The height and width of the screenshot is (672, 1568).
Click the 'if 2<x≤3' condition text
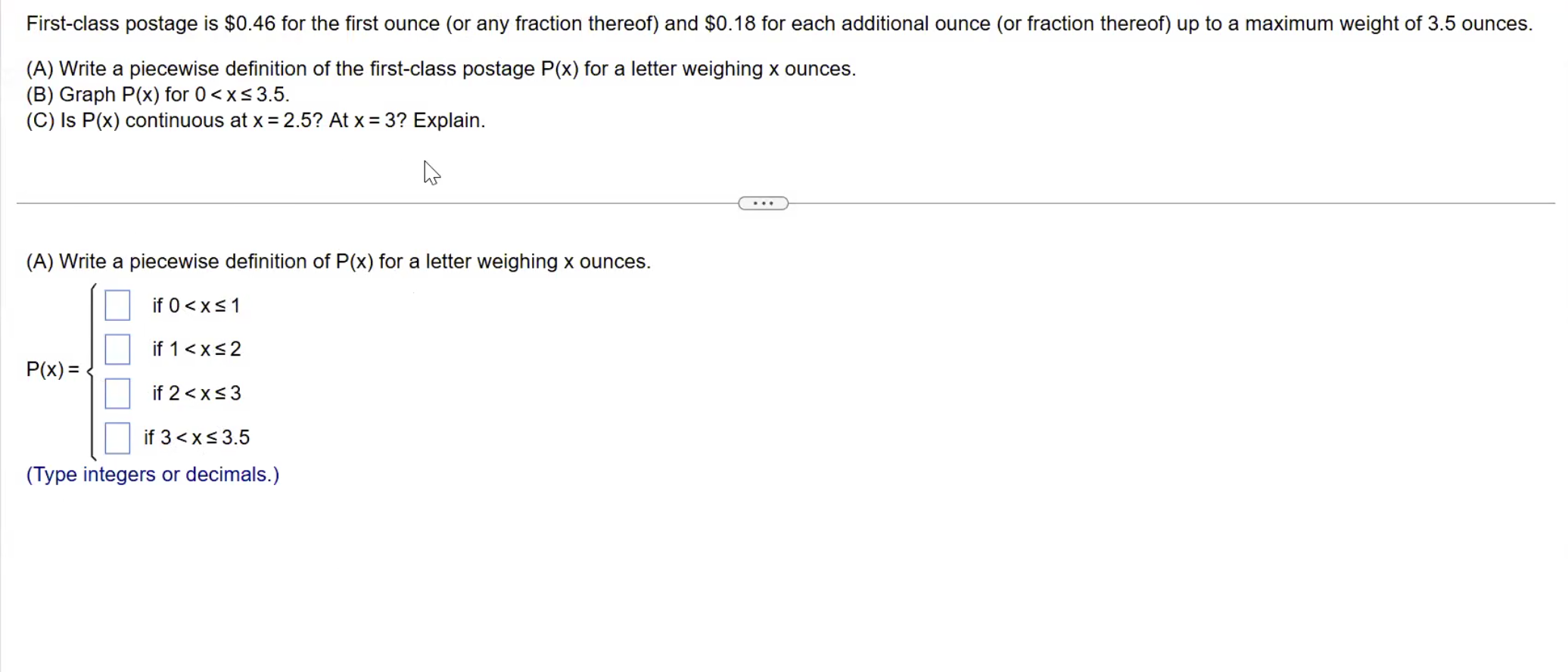pos(197,394)
